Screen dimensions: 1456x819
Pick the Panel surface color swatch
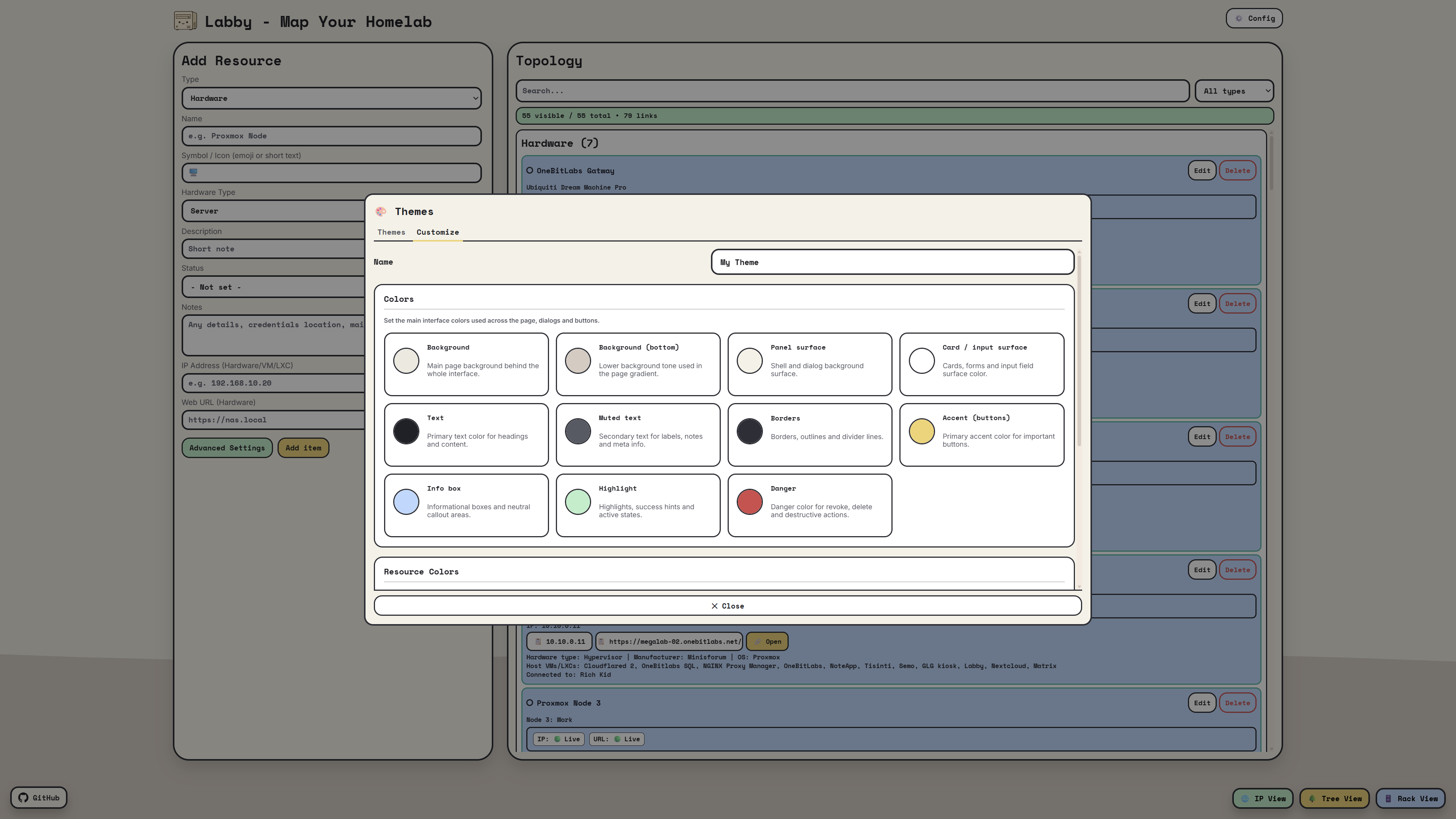[750, 361]
